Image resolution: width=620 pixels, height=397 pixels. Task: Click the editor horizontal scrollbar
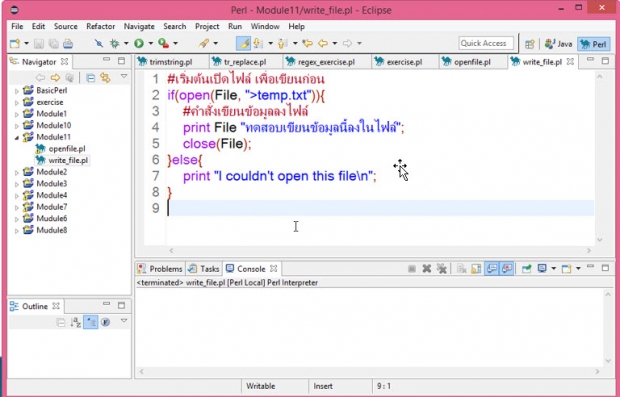point(380,250)
